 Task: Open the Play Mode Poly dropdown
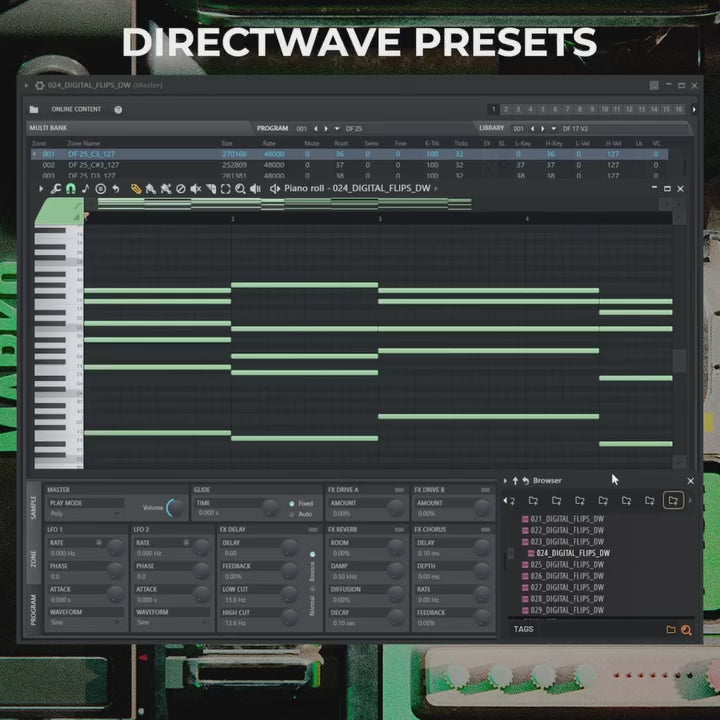point(85,513)
